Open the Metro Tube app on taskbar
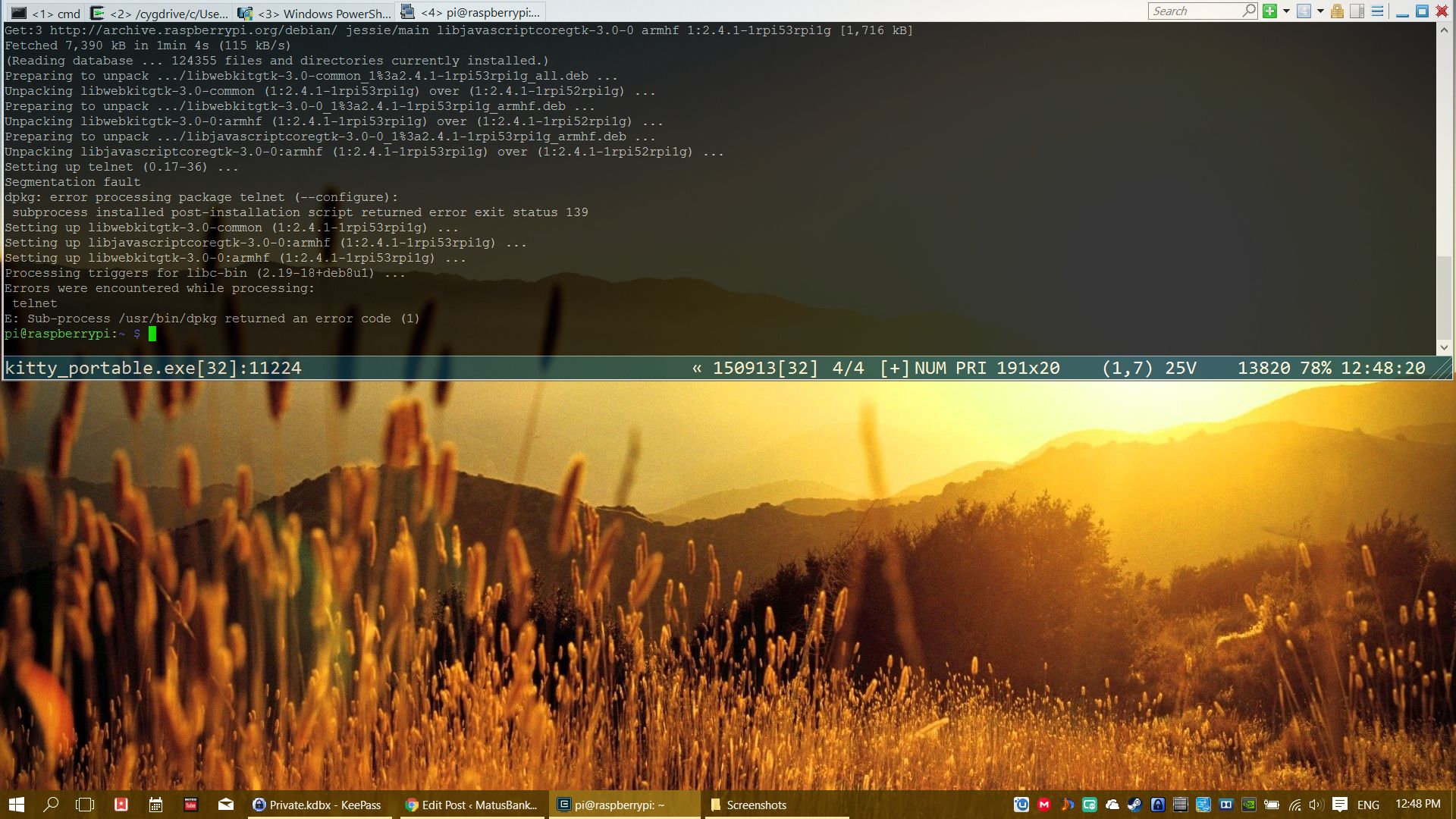Screen dimensions: 1456x819 [x=190, y=805]
